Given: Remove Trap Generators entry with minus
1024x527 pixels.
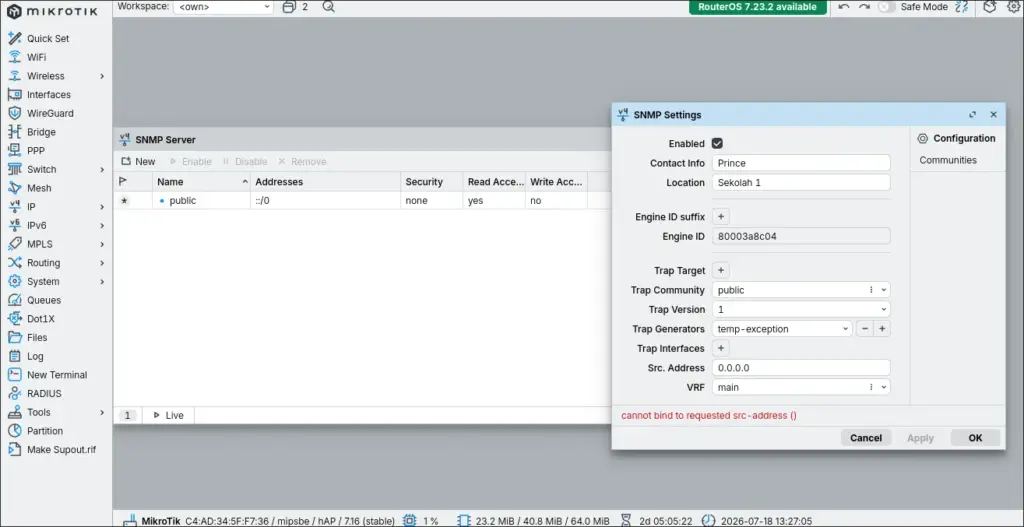Looking at the screenshot, I should click(x=865, y=329).
